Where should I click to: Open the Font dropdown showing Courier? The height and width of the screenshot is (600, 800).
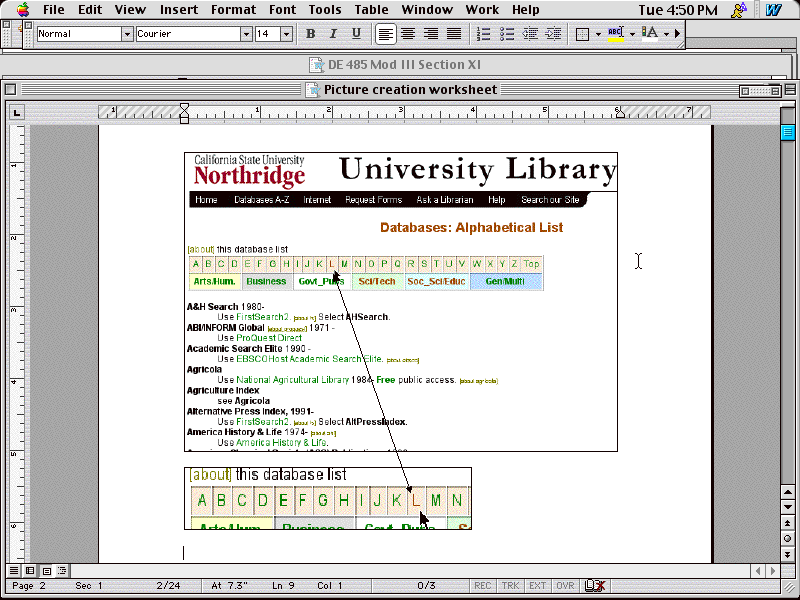(x=246, y=34)
